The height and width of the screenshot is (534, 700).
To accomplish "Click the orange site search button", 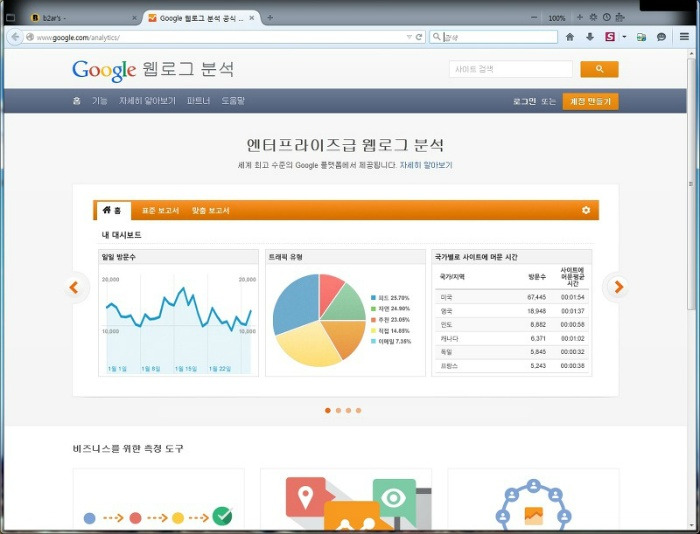I will (599, 69).
